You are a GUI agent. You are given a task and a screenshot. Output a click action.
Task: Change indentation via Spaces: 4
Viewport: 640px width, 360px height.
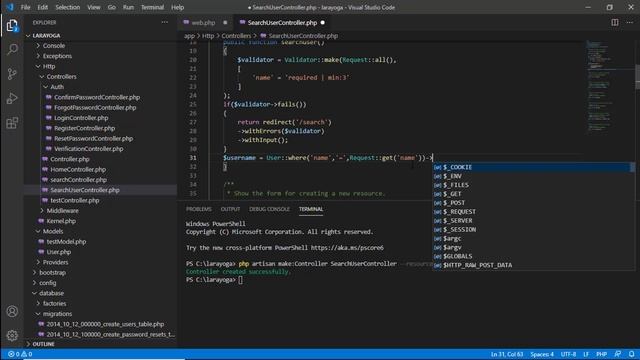542,354
